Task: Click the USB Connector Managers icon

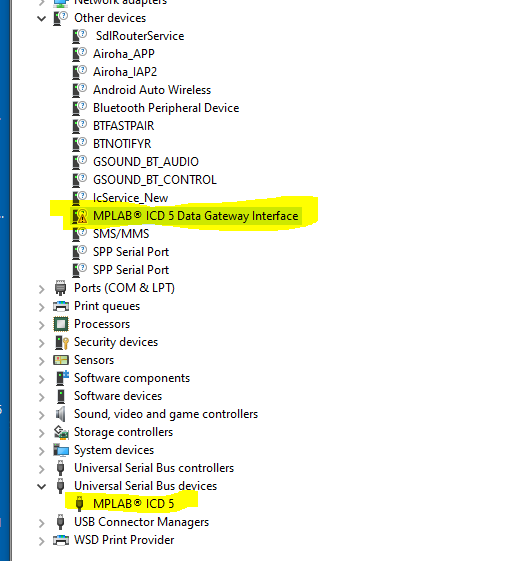Action: [60, 522]
